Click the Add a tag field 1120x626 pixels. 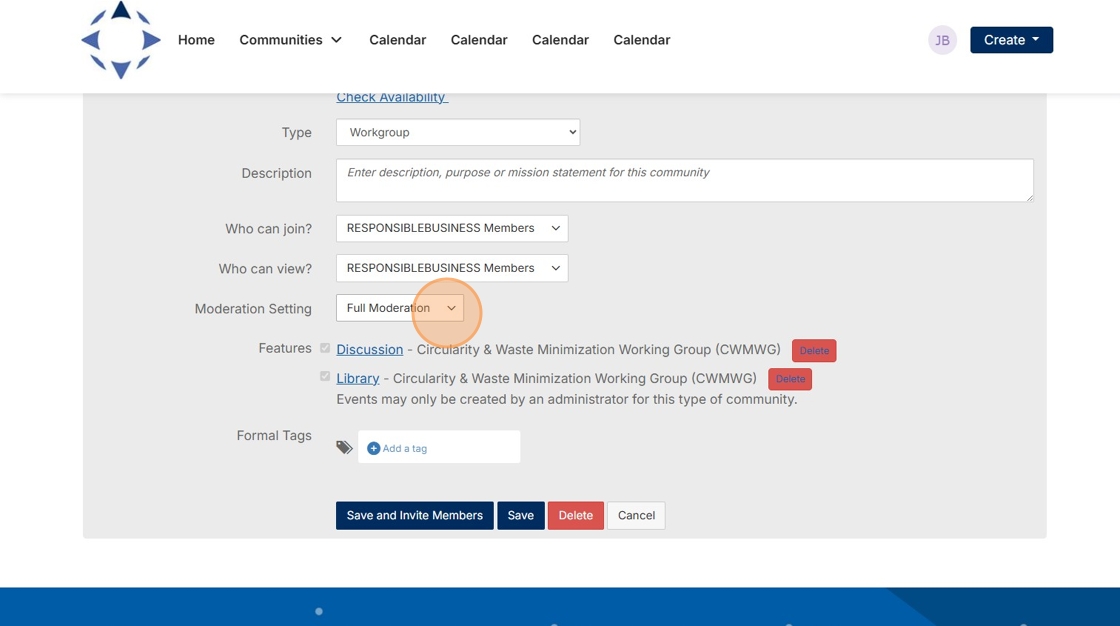439,447
